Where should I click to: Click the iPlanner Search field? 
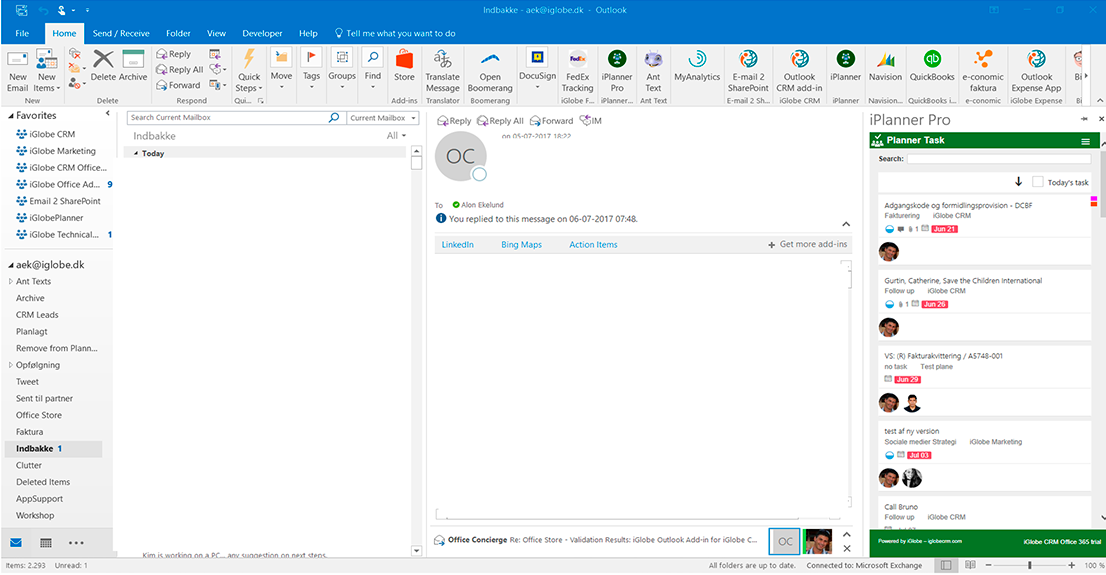[x=998, y=159]
